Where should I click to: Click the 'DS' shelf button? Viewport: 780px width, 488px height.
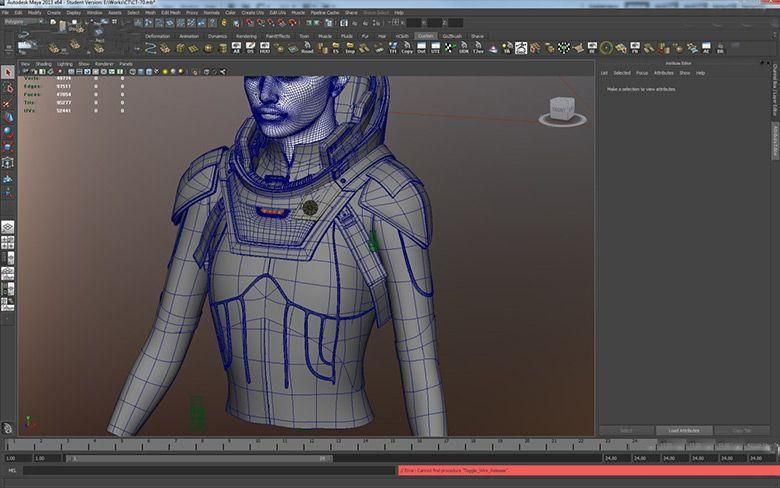point(250,48)
